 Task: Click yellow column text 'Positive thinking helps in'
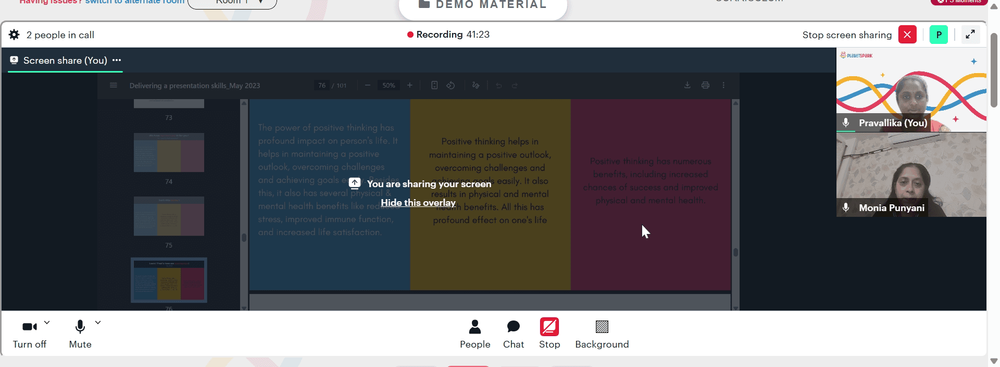[490, 141]
